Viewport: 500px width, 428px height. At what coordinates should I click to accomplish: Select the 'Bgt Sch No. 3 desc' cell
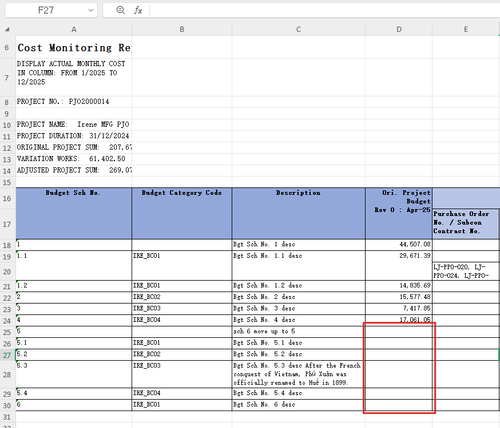click(x=298, y=309)
